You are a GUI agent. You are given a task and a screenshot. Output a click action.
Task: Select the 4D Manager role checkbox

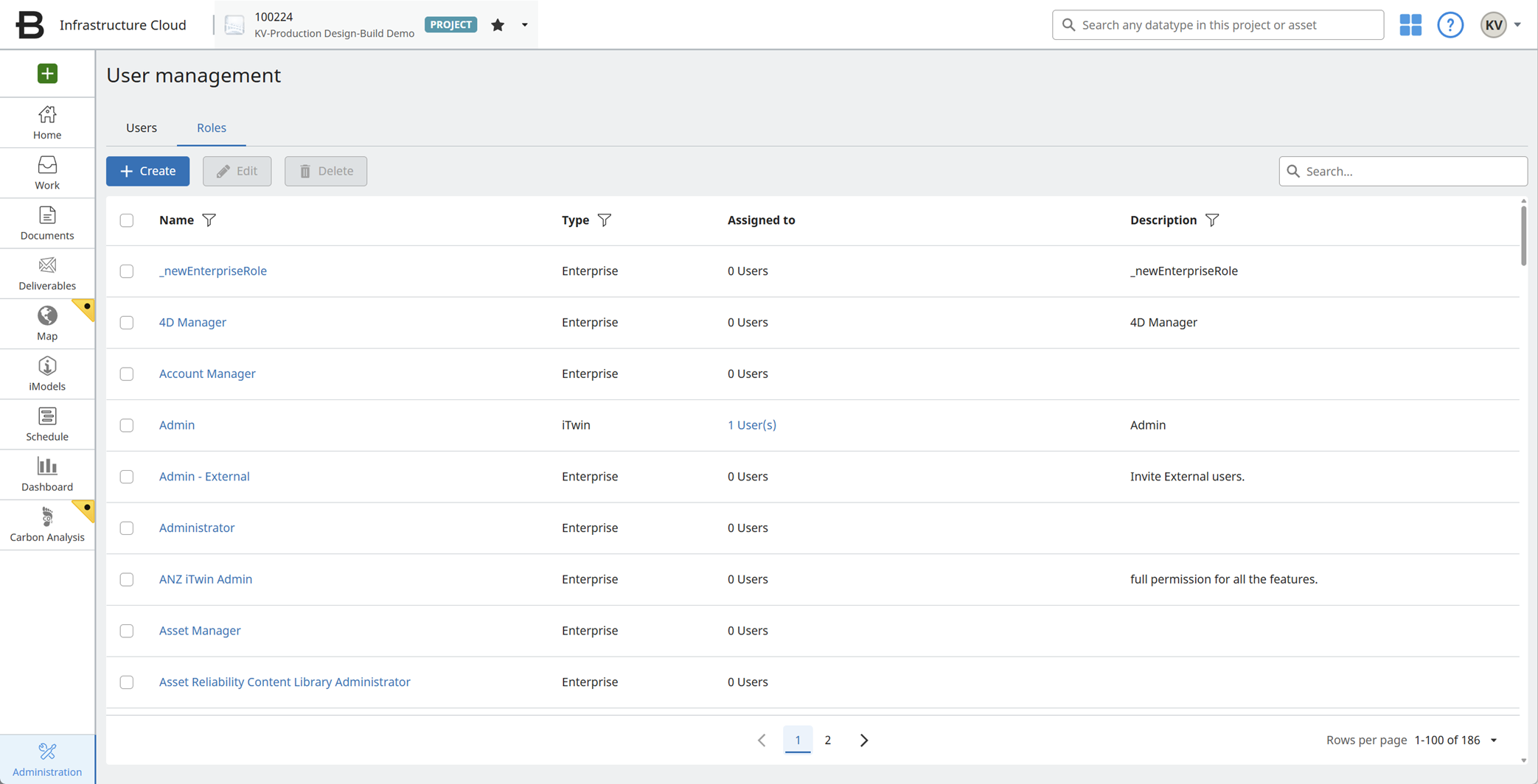pos(127,323)
